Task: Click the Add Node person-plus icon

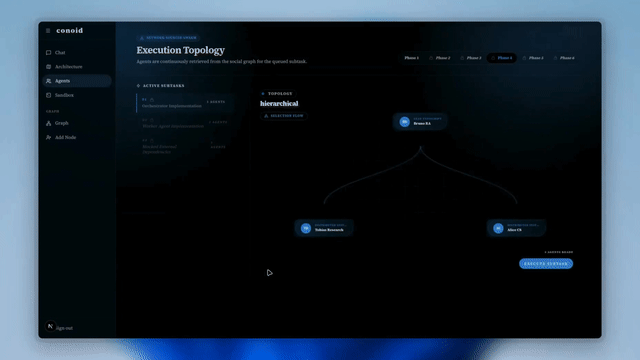Action: click(49, 138)
